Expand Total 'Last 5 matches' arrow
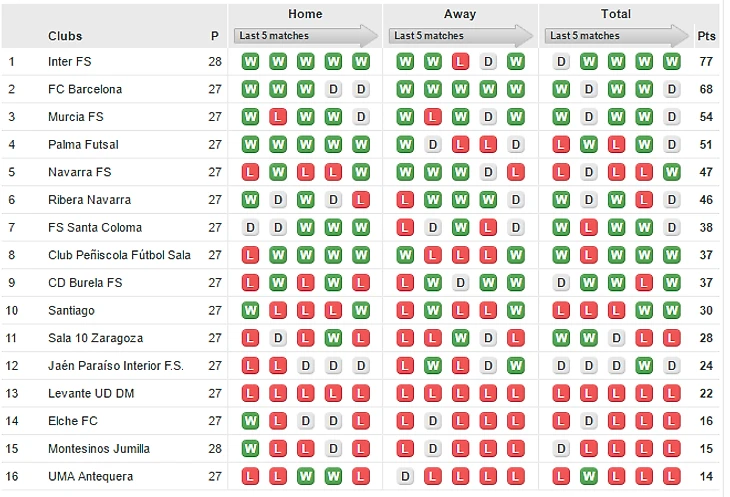Screen dimensions: 730x497 point(617,36)
